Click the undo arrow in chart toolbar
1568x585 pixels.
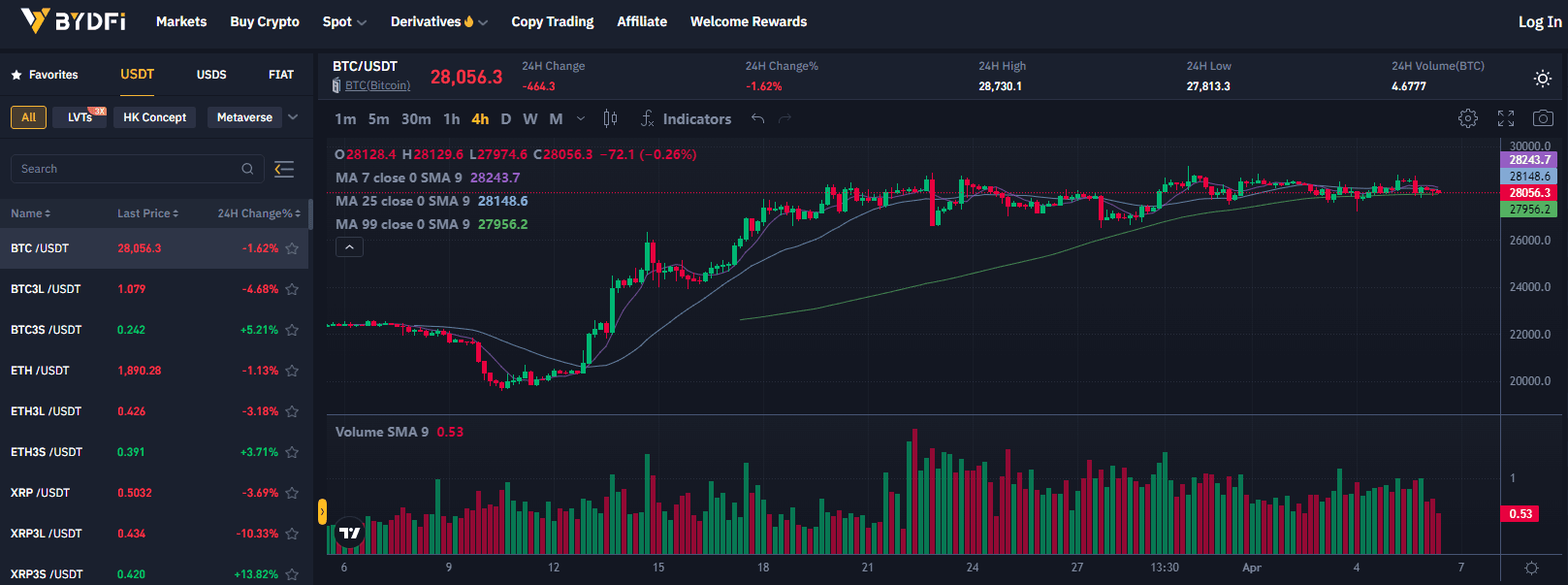(758, 118)
